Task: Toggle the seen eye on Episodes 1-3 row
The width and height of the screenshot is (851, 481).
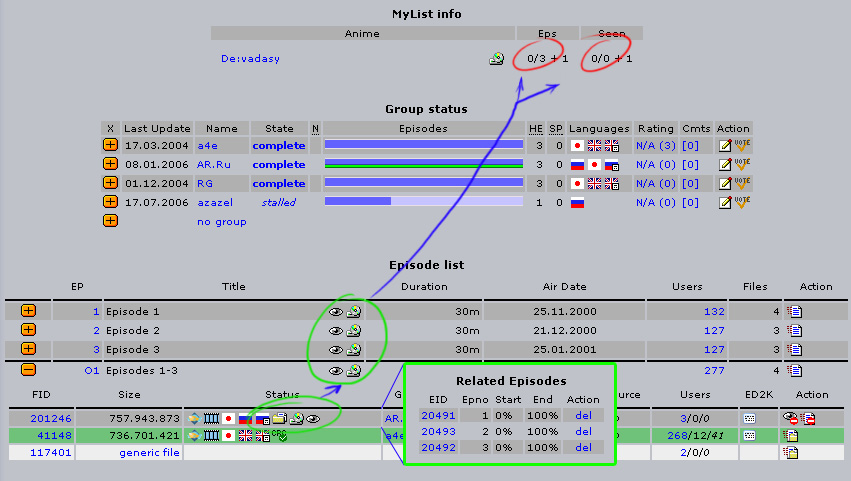Action: pos(336,370)
